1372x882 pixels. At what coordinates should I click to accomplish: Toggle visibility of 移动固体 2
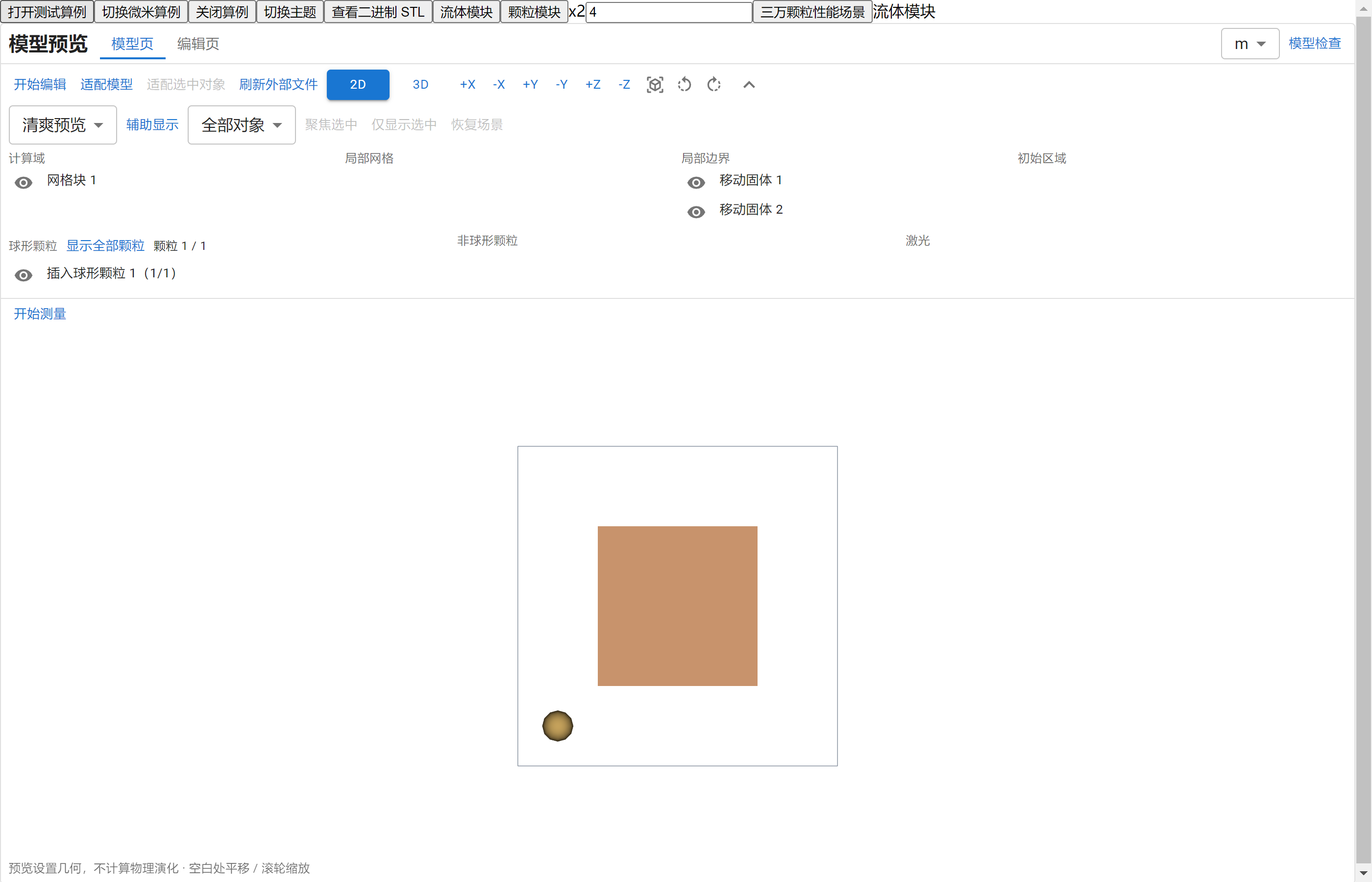696,212
